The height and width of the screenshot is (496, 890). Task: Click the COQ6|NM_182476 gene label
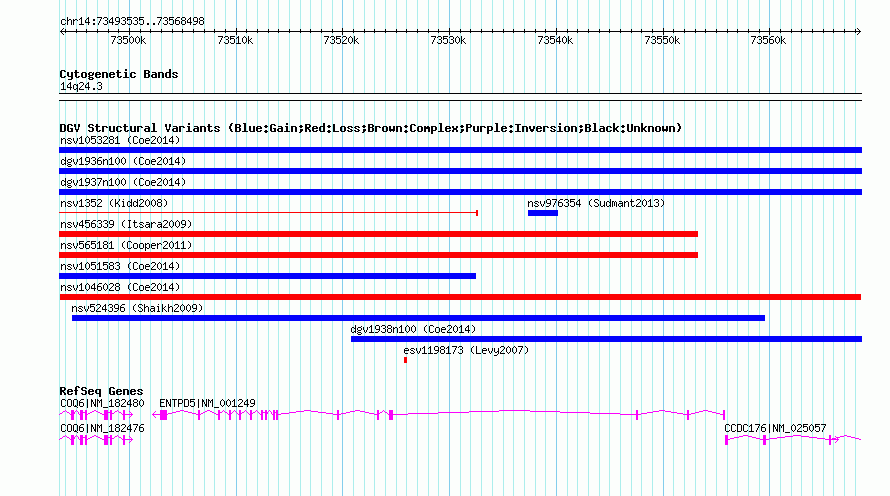coord(102,428)
